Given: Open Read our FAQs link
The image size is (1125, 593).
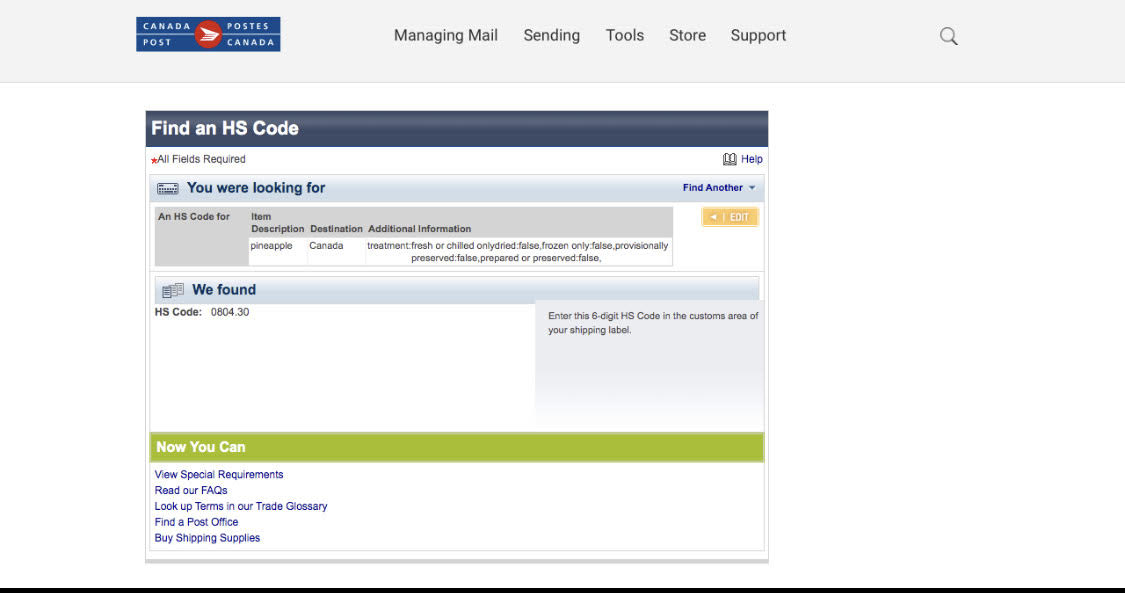Looking at the screenshot, I should tap(191, 490).
